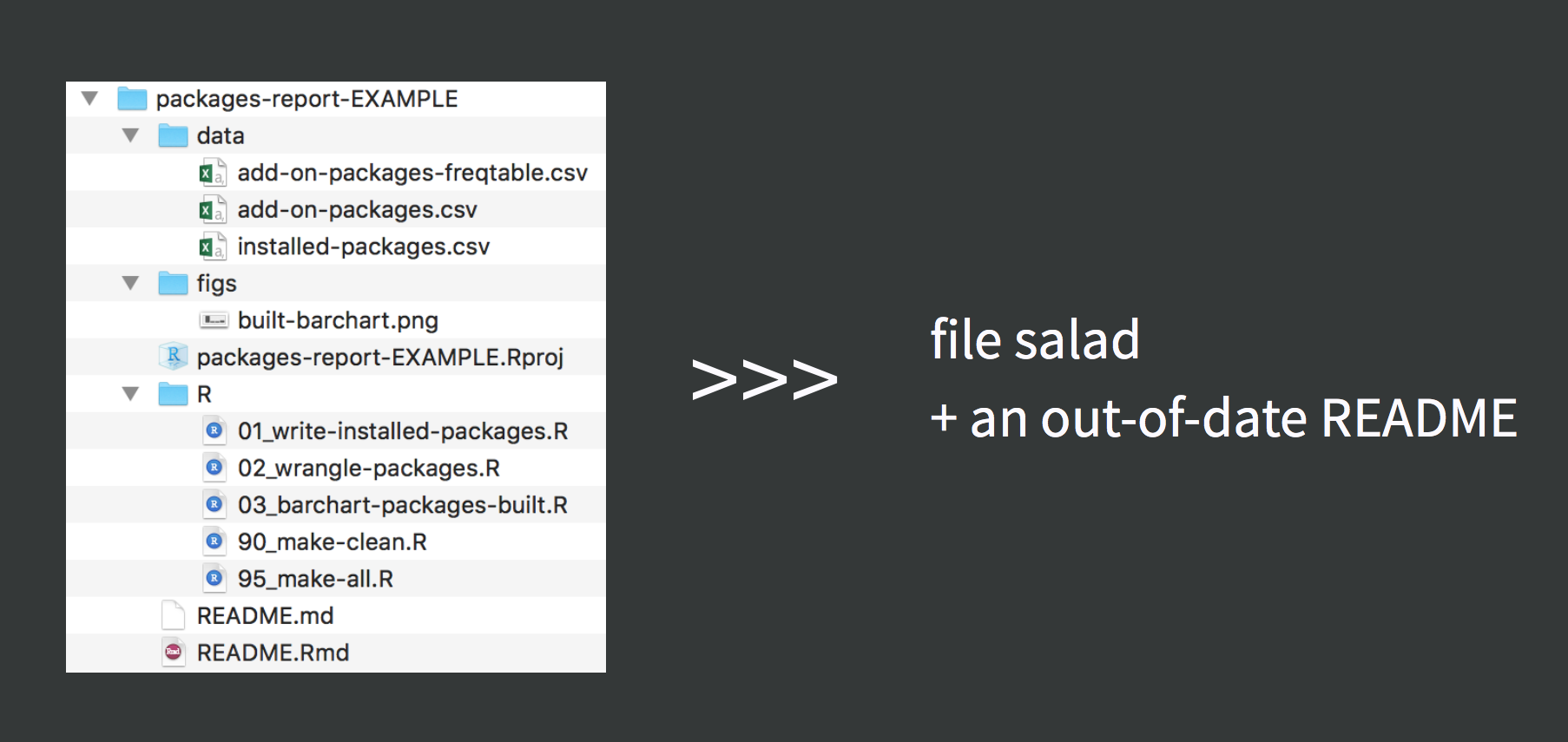Image resolution: width=1568 pixels, height=742 pixels.
Task: Click the Rproj icon for packages-report-EXAMPLE.Rproj
Action: coord(174,357)
